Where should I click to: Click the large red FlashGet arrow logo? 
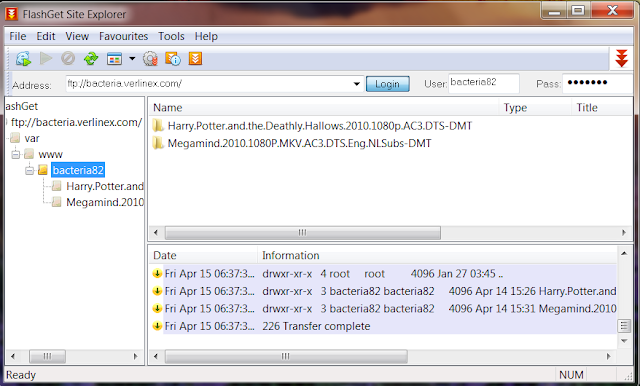621,58
